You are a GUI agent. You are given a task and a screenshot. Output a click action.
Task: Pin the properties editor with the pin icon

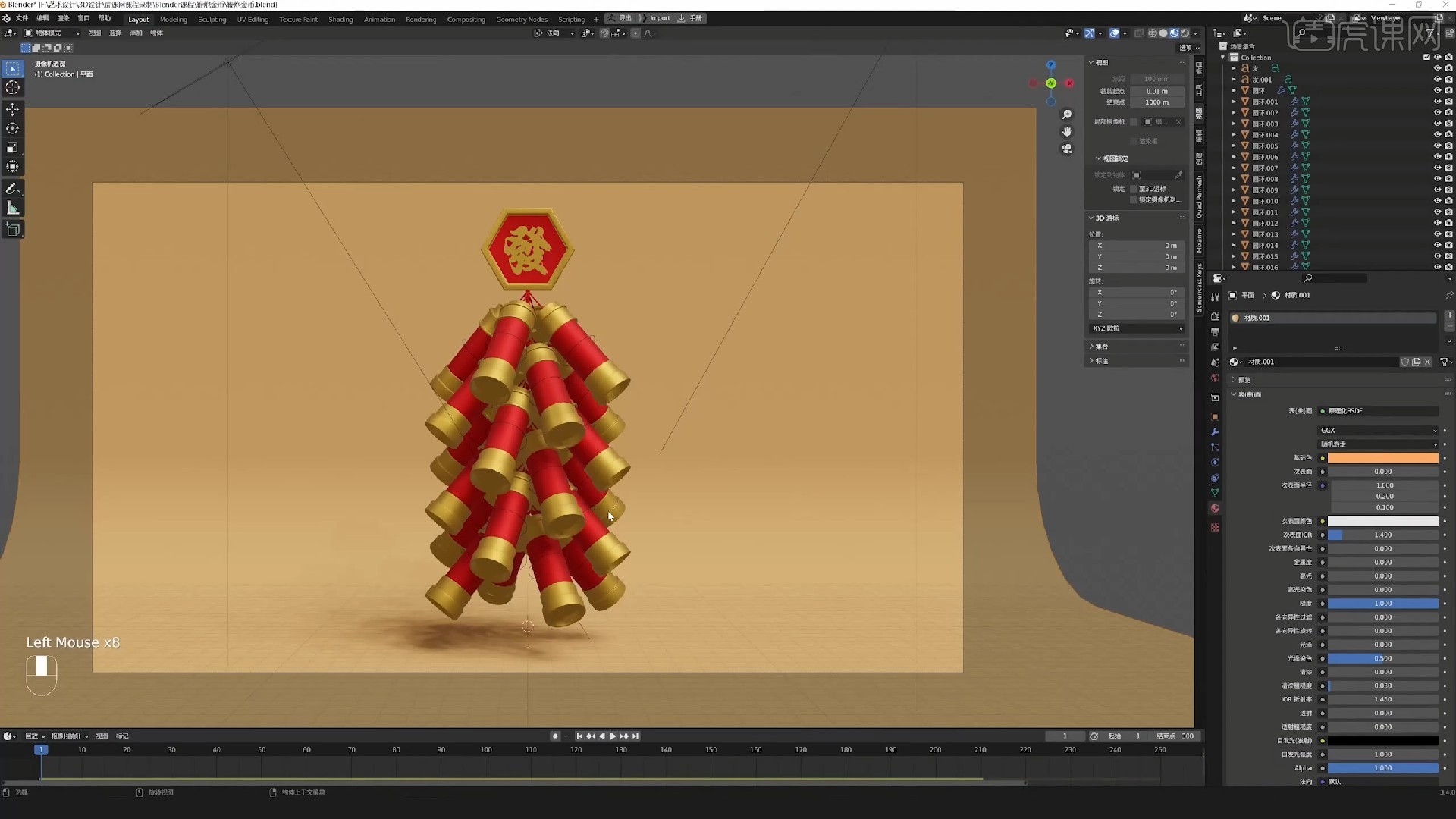[x=1448, y=295]
